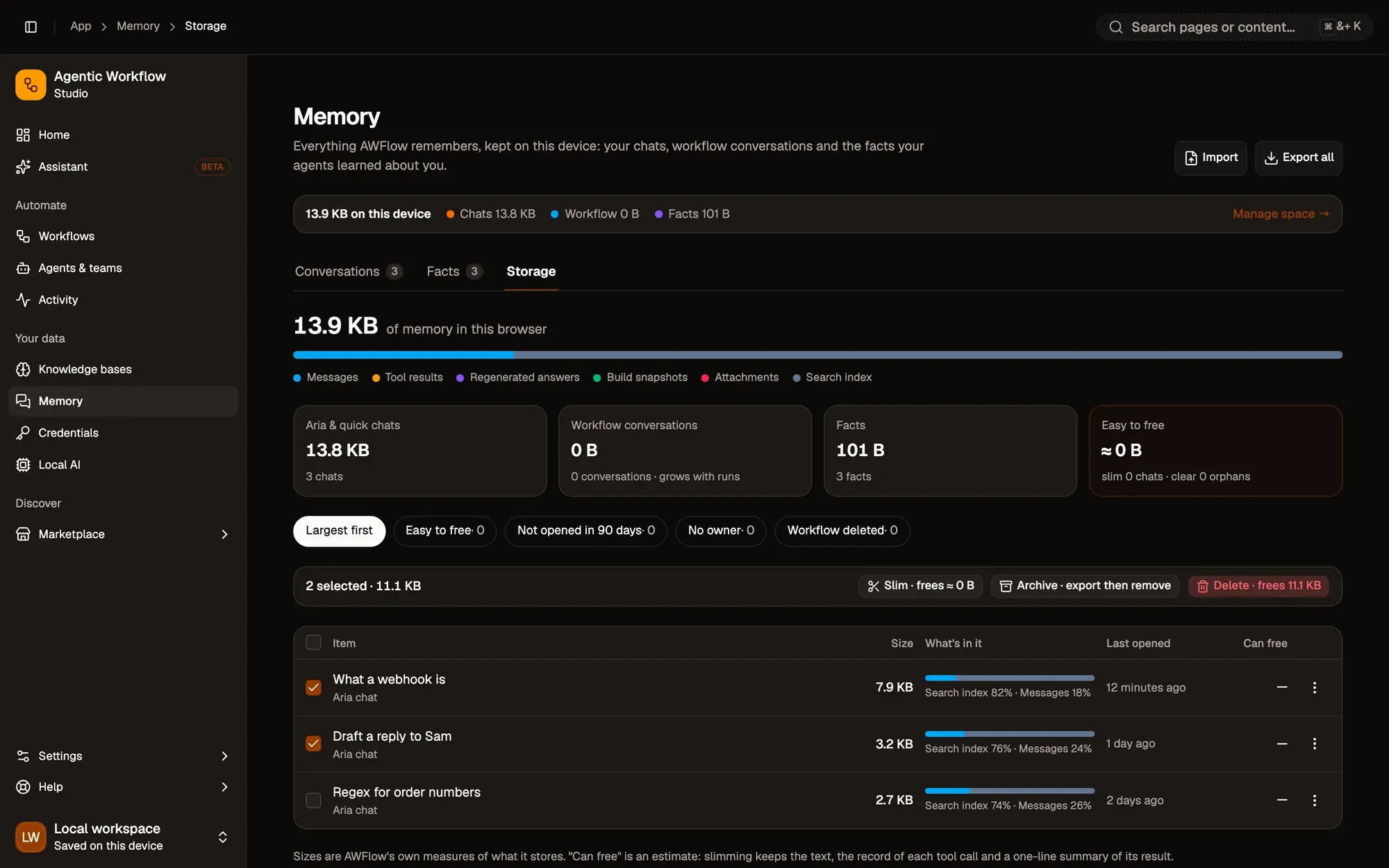The image size is (1389, 868).
Task: Open the Facts 101 B card
Action: point(950,451)
